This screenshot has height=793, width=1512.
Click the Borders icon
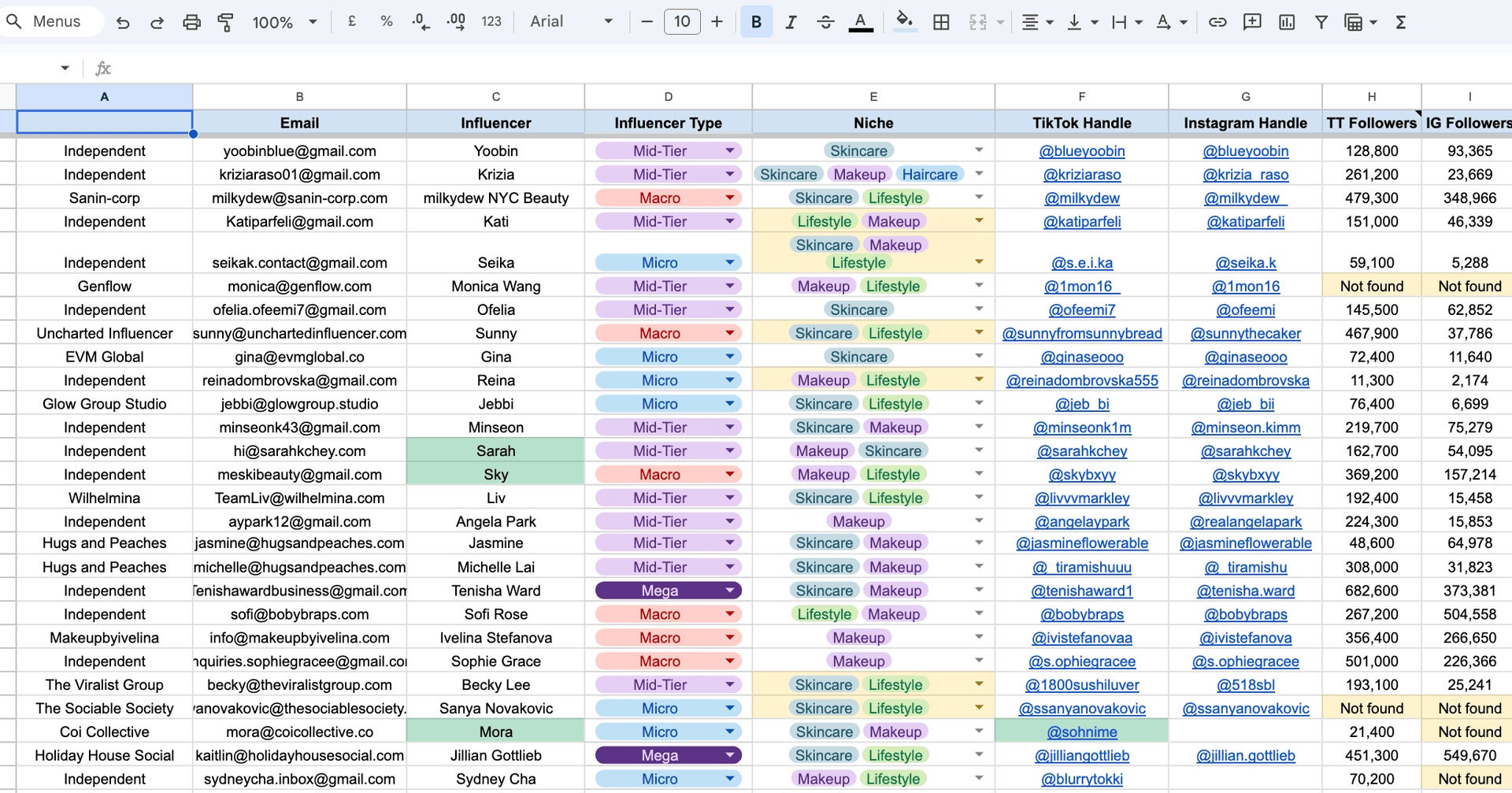(x=941, y=22)
